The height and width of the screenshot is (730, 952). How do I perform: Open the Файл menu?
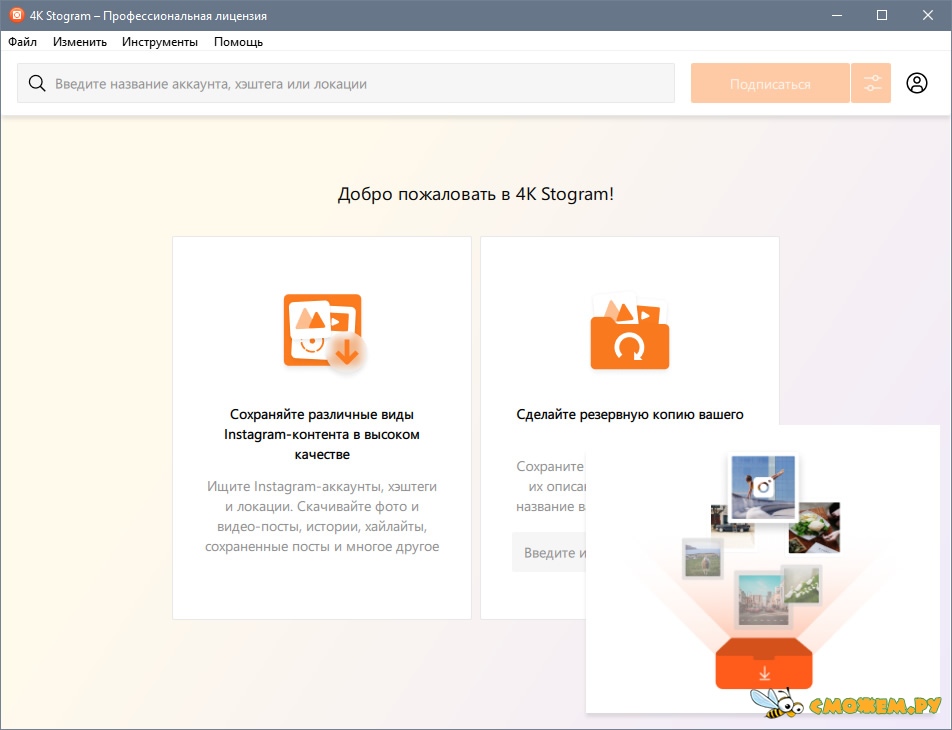pos(22,42)
